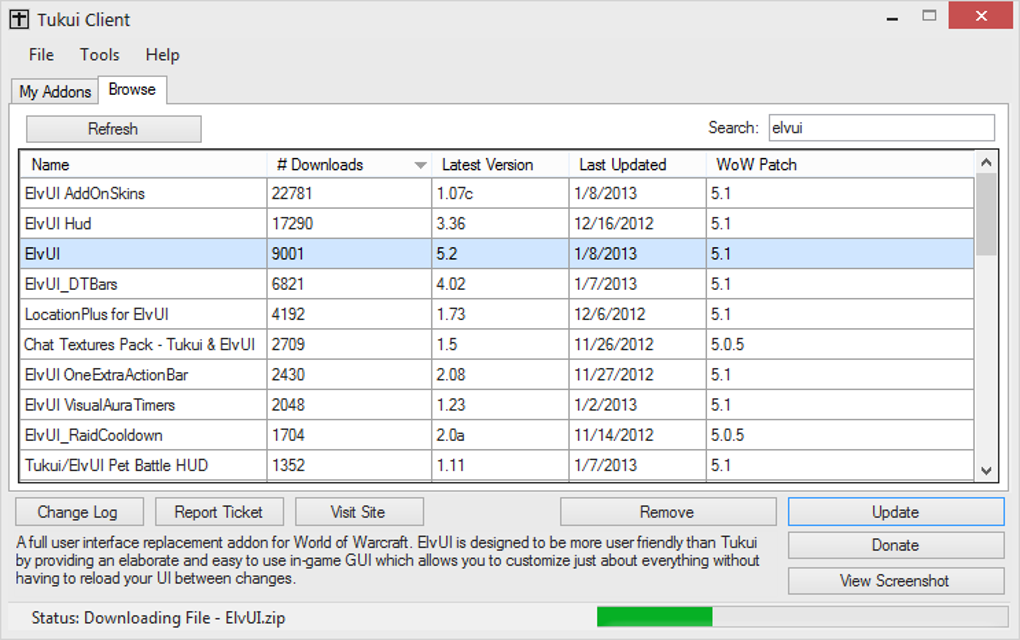Select the Browse tab
1020x640 pixels.
(132, 90)
